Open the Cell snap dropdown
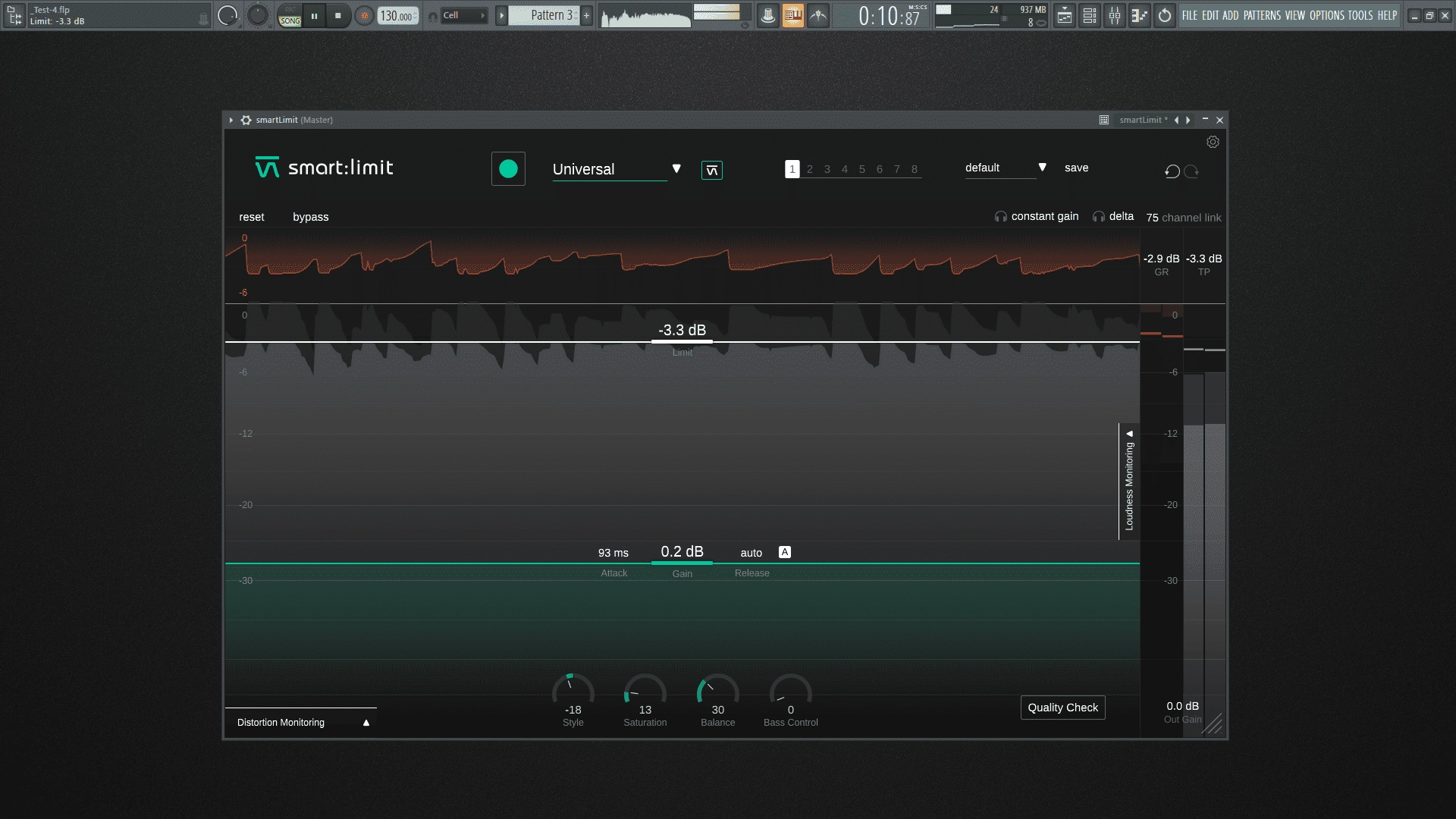The height and width of the screenshot is (819, 1456). pos(463,15)
